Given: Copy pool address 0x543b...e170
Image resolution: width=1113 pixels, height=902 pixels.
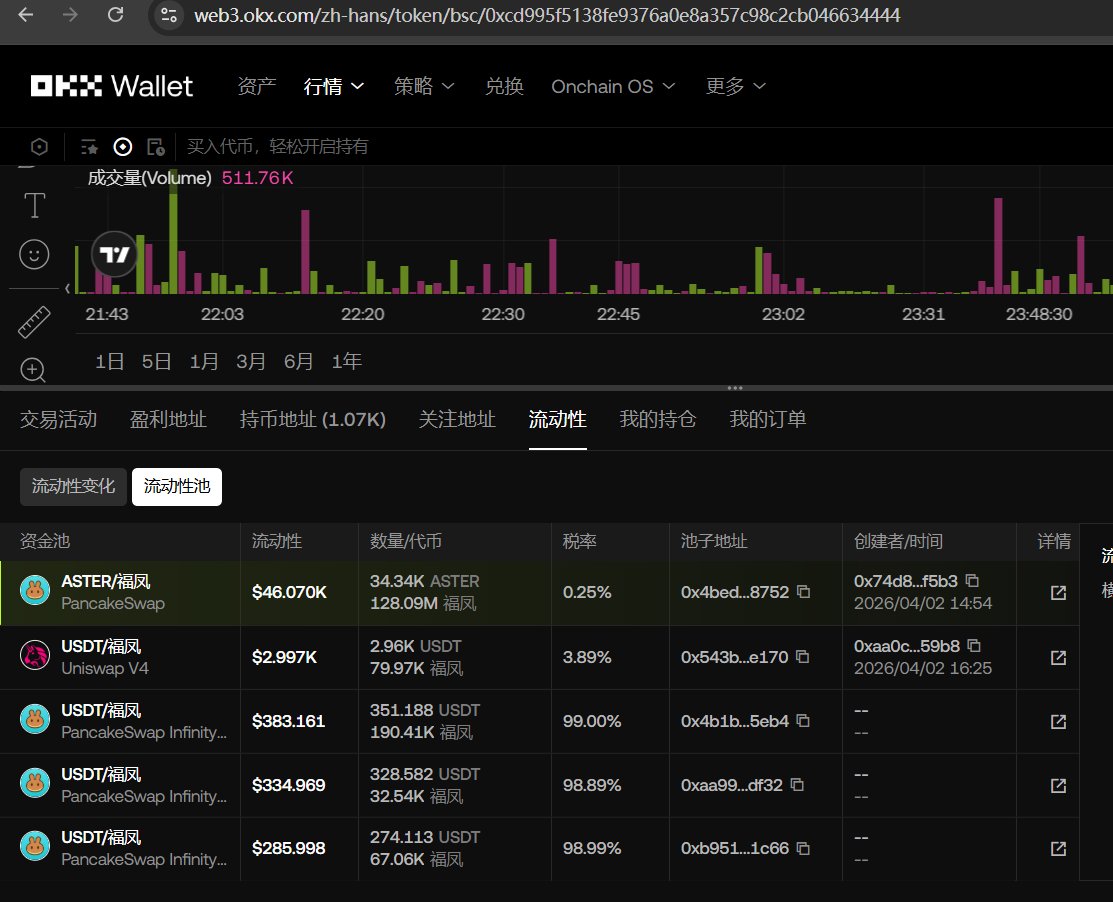Looking at the screenshot, I should (803, 656).
